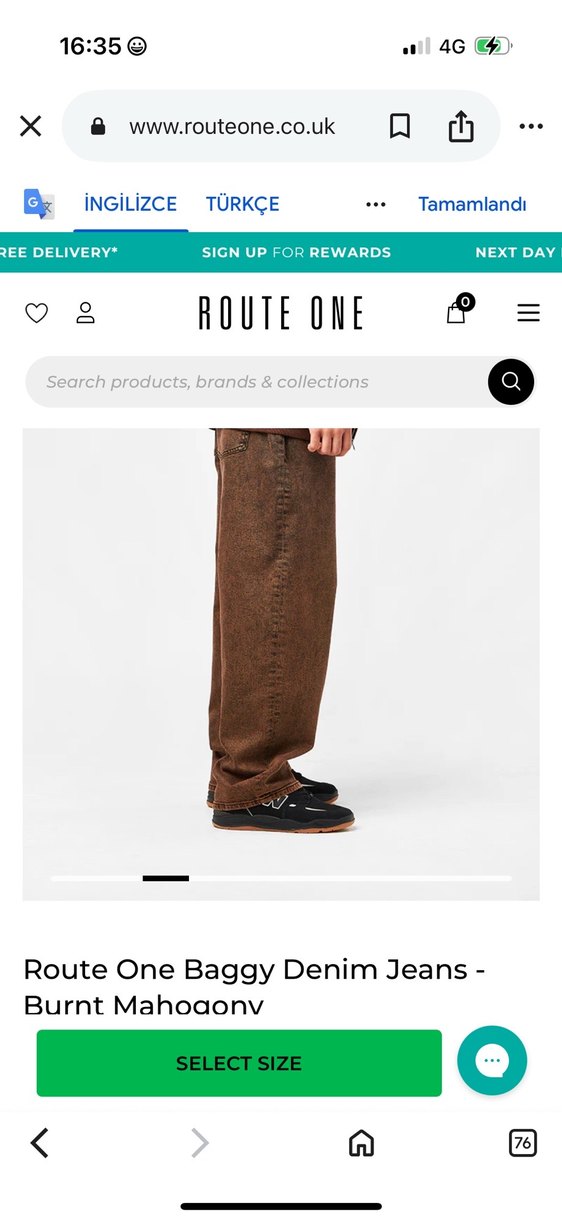Tap the bookmark icon in address bar

coord(400,126)
